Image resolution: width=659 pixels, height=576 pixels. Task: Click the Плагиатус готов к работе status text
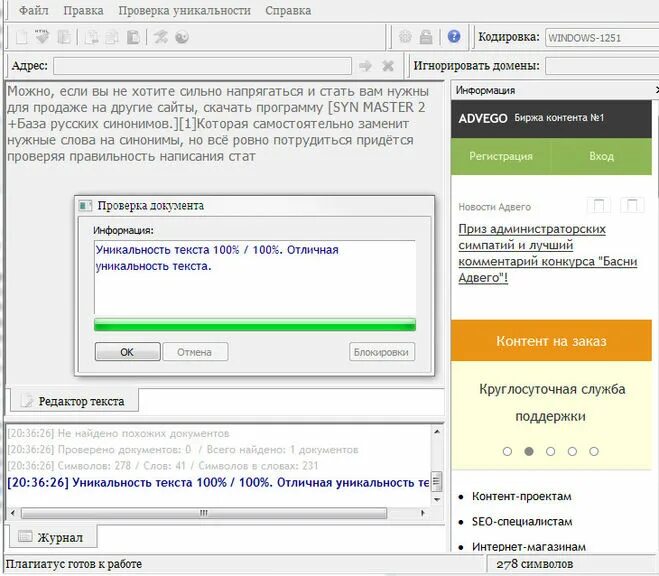[x=74, y=564]
